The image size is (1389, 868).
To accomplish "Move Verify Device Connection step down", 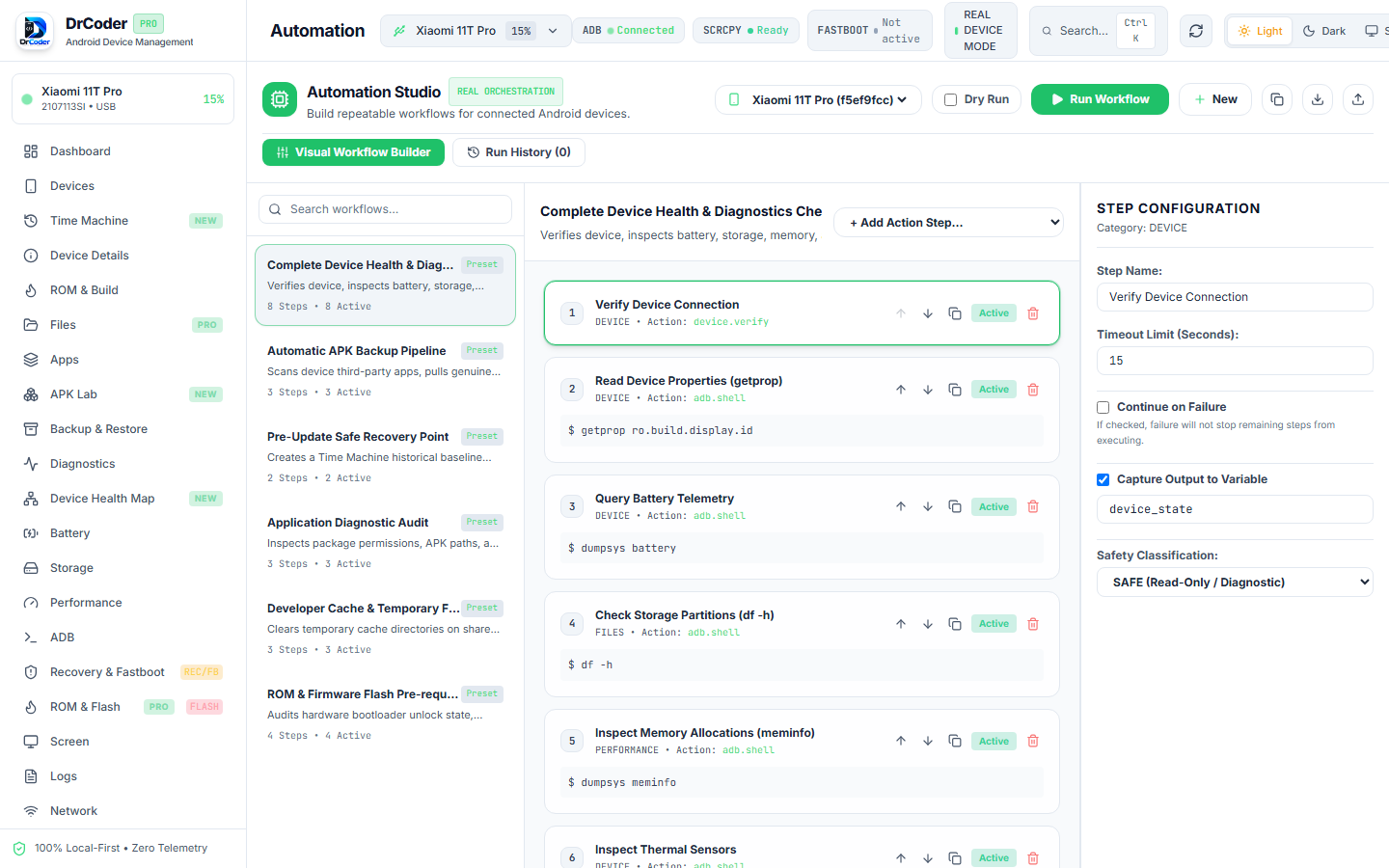I will click(x=928, y=313).
